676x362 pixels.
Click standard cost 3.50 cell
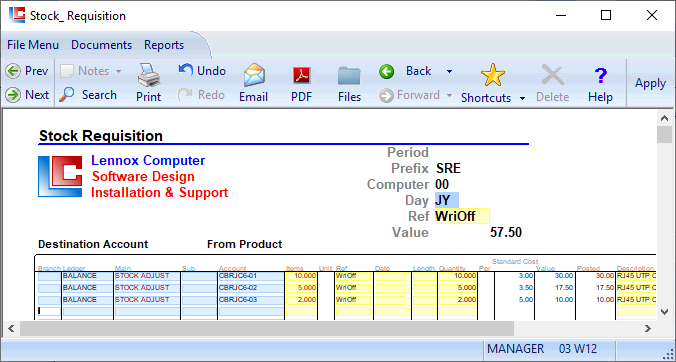tap(514, 288)
